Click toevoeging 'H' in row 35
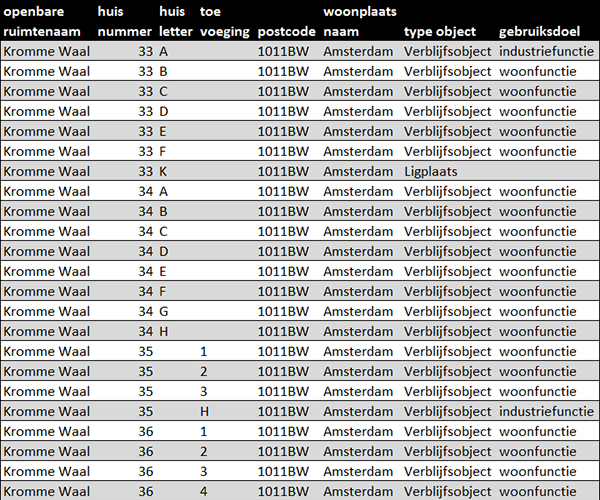 tap(204, 411)
